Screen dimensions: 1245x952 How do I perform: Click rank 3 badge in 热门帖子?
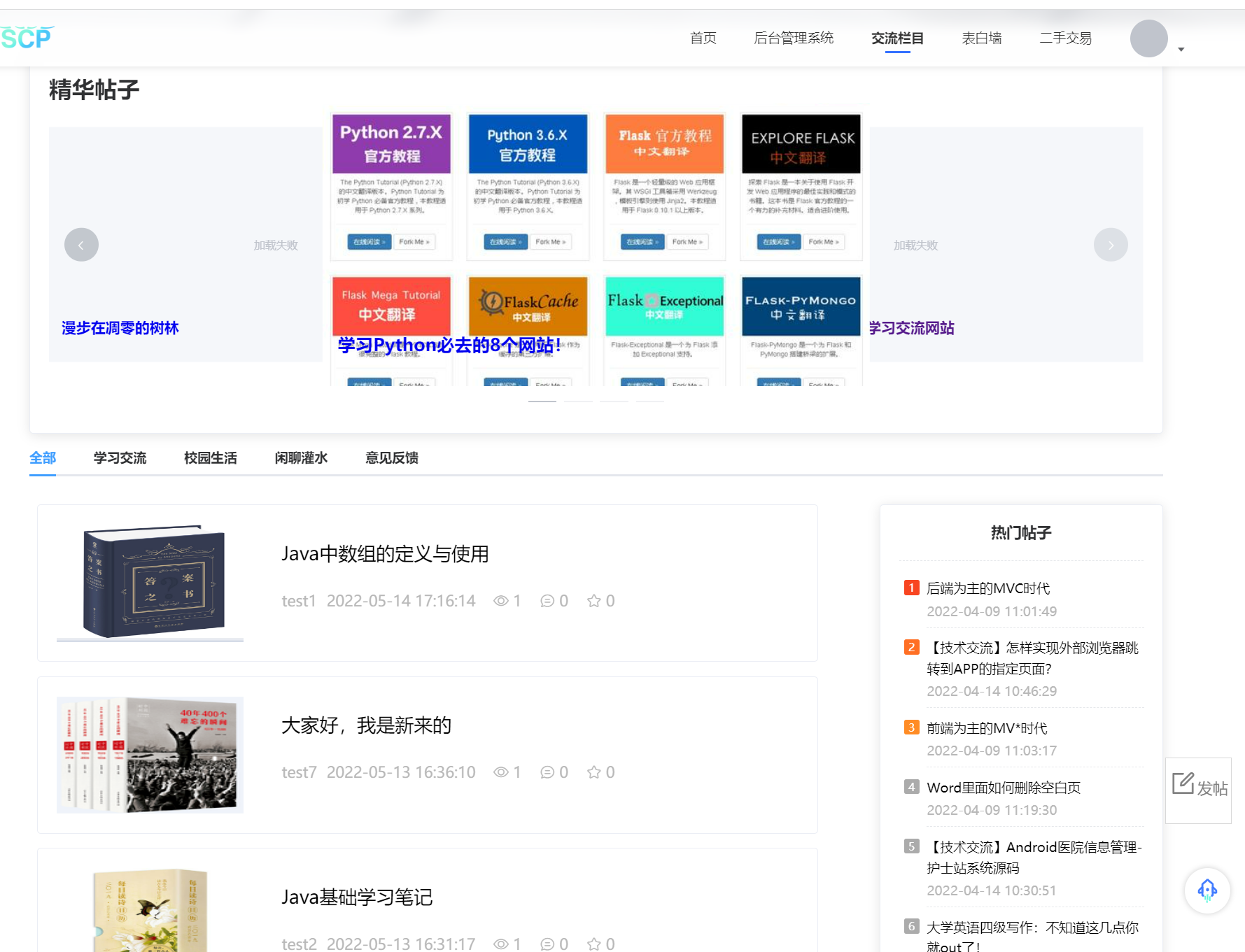[x=911, y=727]
